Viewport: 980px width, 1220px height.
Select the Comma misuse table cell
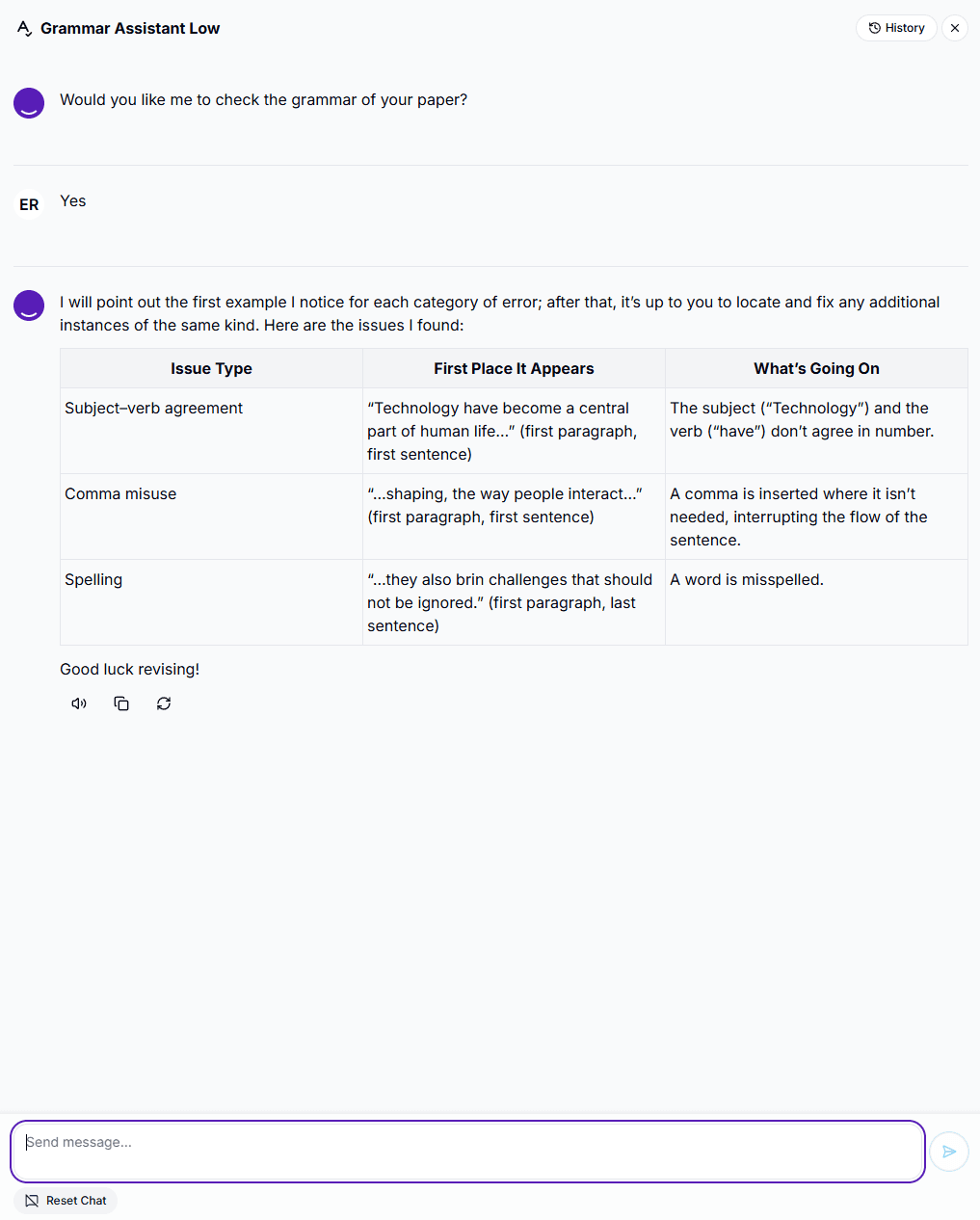click(211, 517)
